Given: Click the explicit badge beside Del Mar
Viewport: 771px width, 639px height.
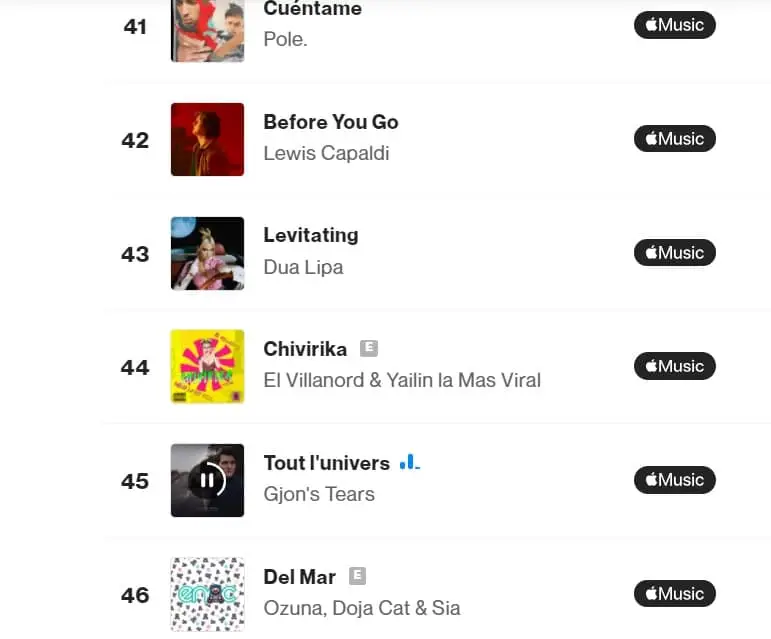Looking at the screenshot, I should pos(357,576).
